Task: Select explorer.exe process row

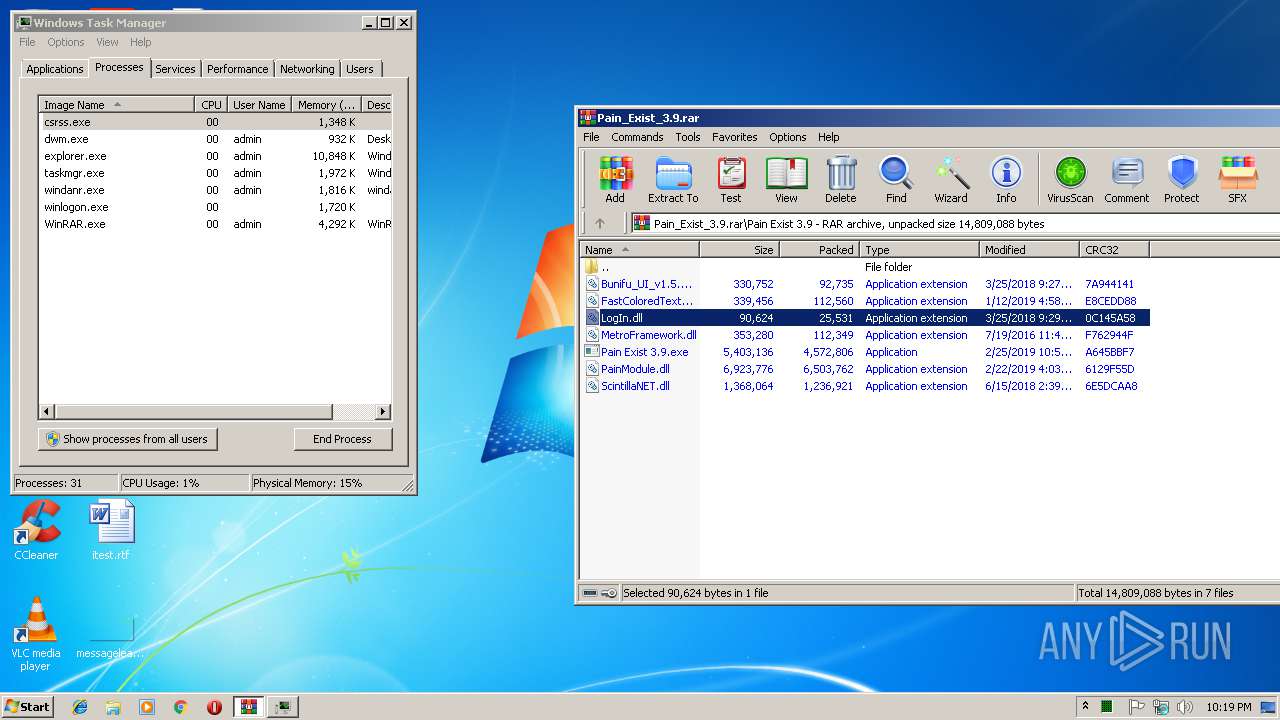Action: 215,156
